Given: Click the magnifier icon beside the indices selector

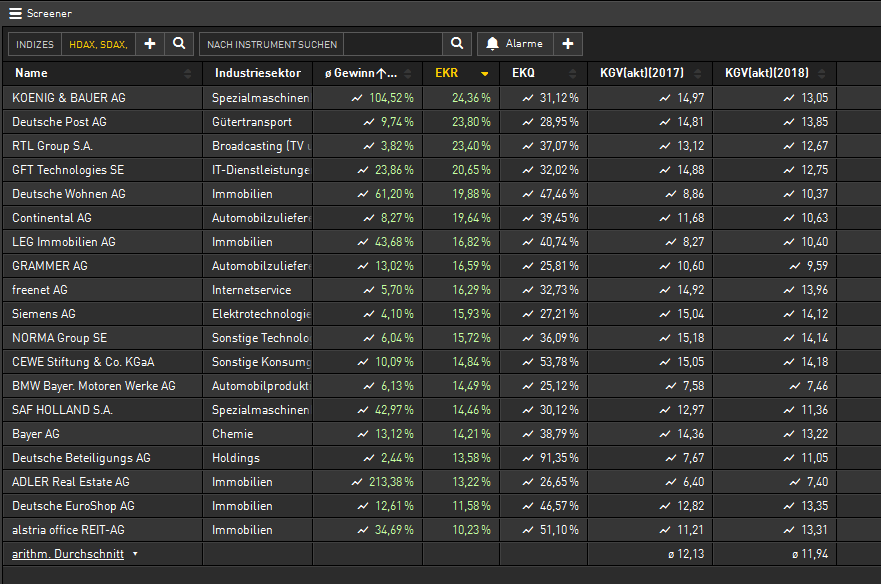Looking at the screenshot, I should point(179,44).
